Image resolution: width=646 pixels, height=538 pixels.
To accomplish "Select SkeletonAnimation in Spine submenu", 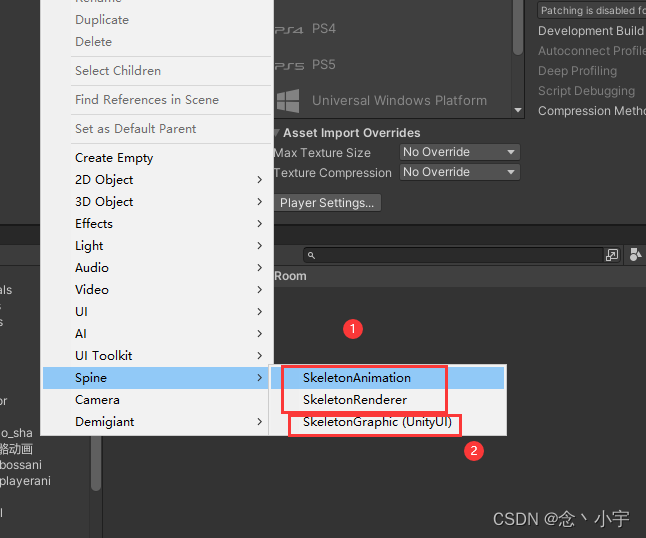I will click(x=387, y=378).
